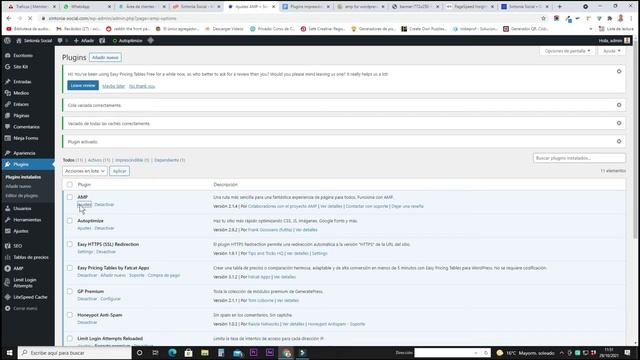The height and width of the screenshot is (360, 640).
Task: Click the Tablas de precios icon in sidebar
Action: 8,257
